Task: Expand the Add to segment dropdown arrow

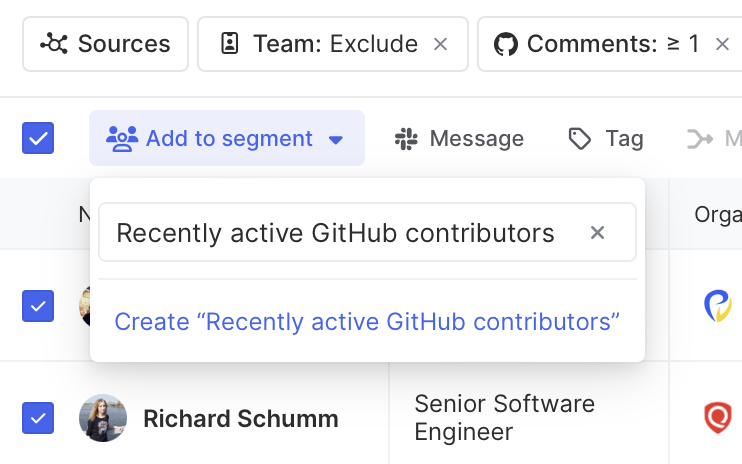Action: click(336, 139)
